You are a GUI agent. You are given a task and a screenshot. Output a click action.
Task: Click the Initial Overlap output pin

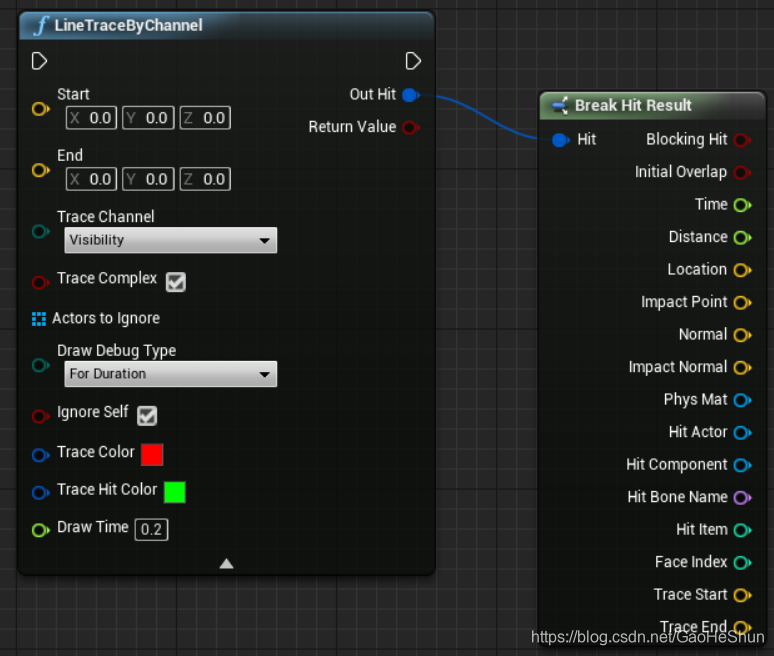(742, 173)
